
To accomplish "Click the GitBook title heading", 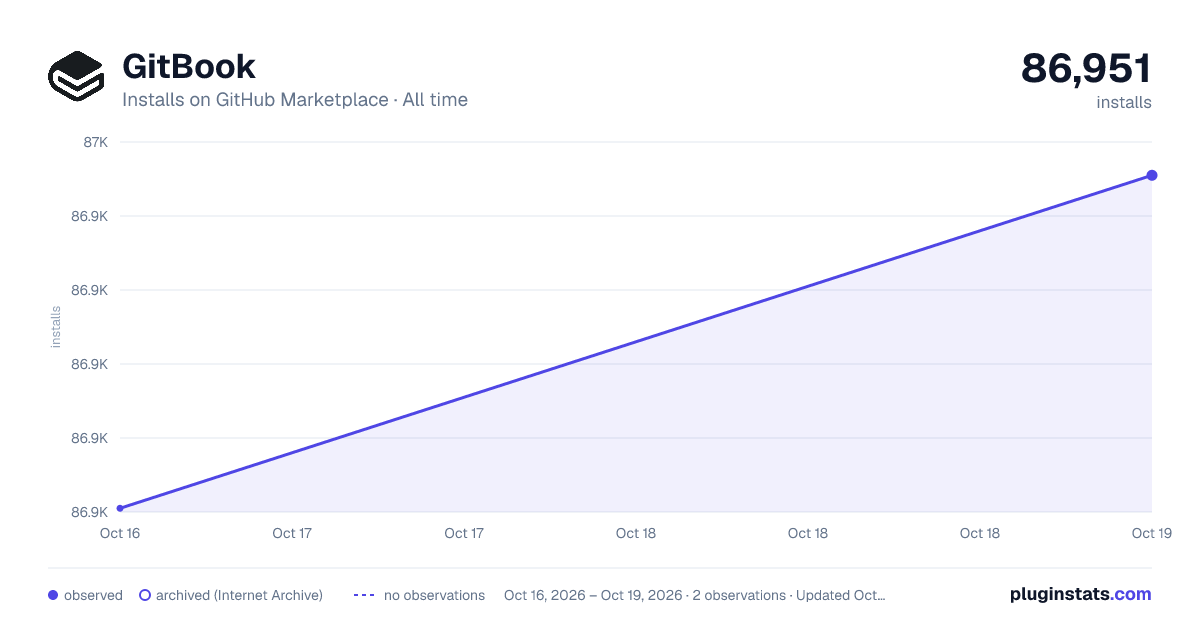I will coord(189,66).
